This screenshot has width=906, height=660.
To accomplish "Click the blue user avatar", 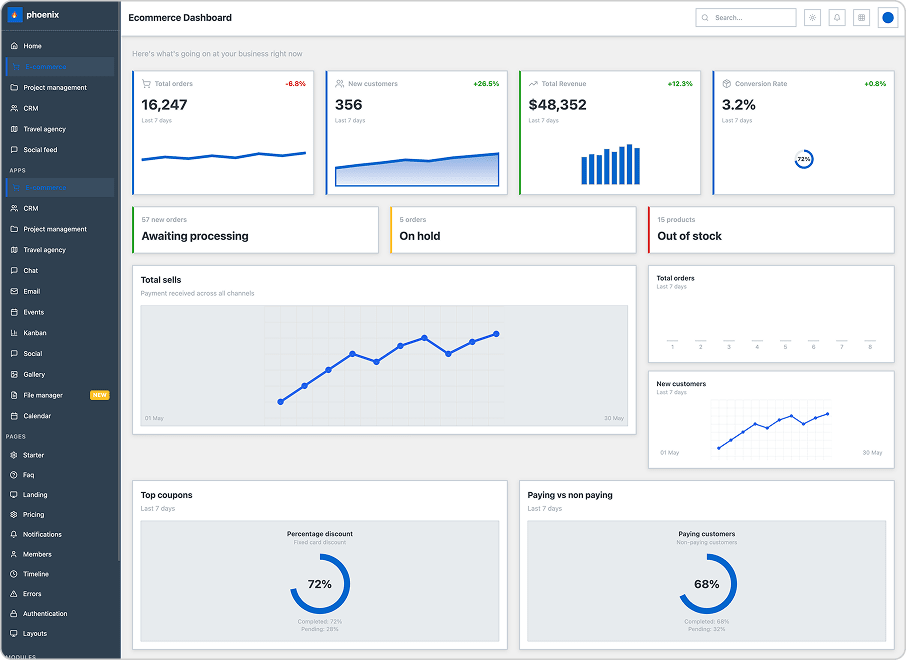I will click(x=887, y=18).
